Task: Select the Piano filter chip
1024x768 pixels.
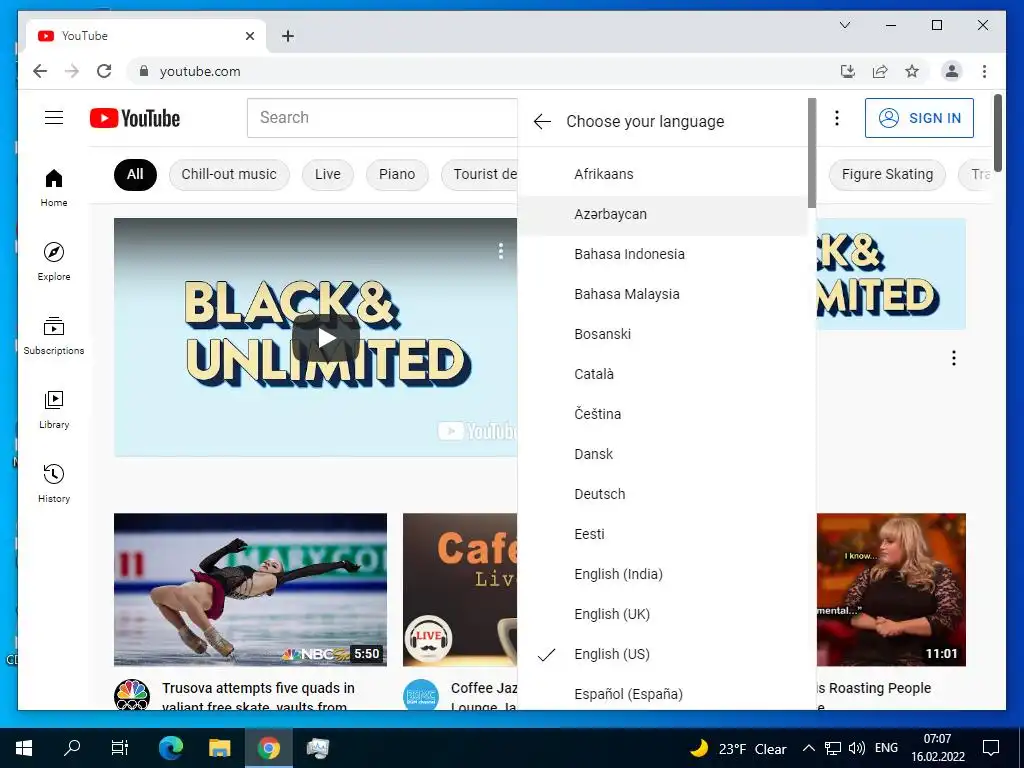Action: tap(397, 174)
